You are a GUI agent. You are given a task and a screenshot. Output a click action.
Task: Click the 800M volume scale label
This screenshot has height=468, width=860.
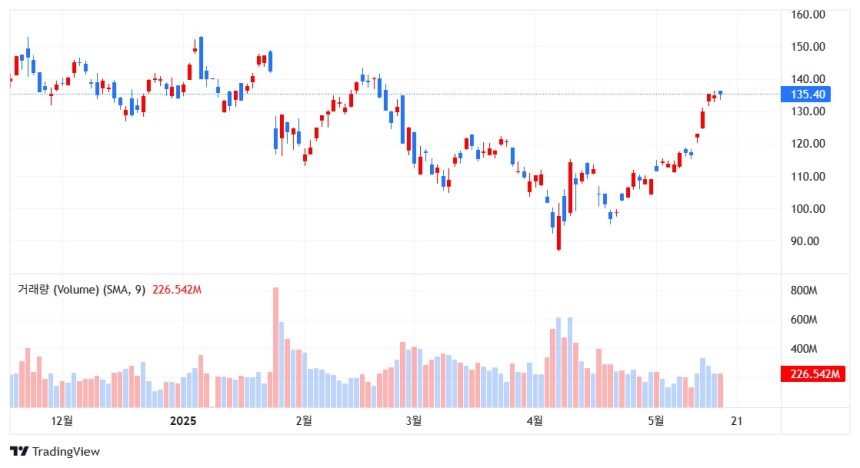804,291
